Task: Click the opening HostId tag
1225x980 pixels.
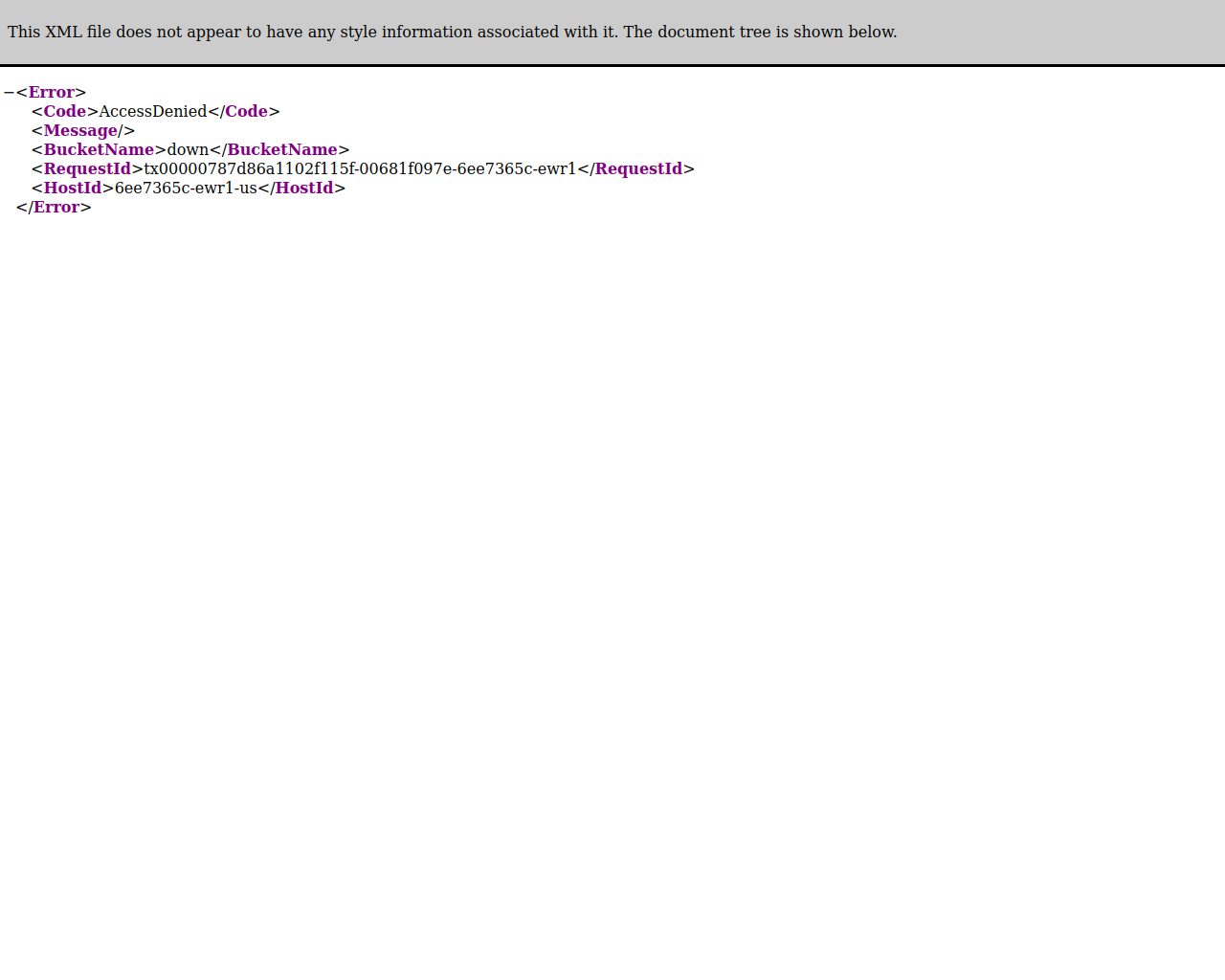Action: [73, 189]
